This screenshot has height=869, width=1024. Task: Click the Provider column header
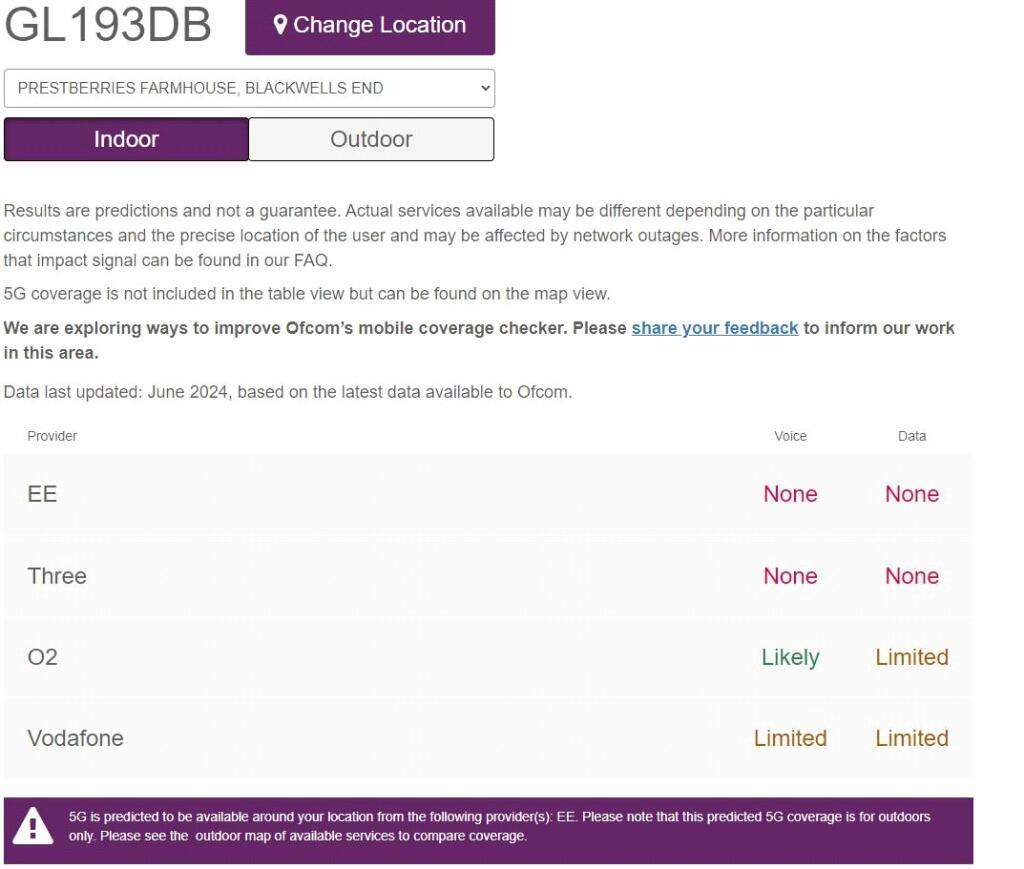52,436
